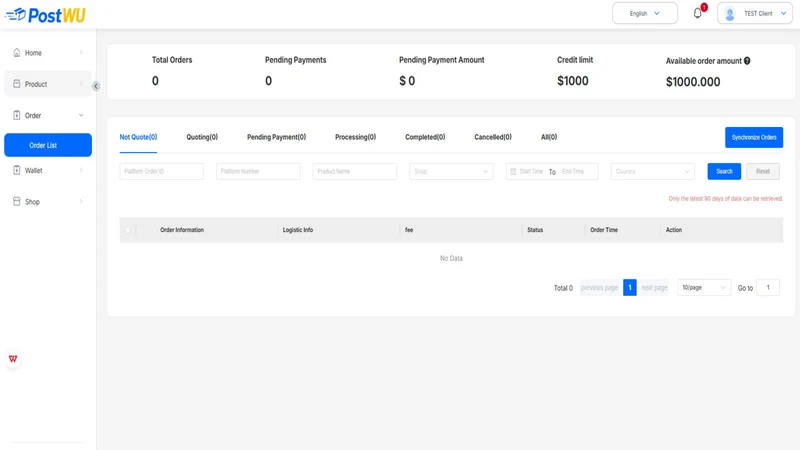
Task: Open notifications bell icon
Action: (697, 13)
